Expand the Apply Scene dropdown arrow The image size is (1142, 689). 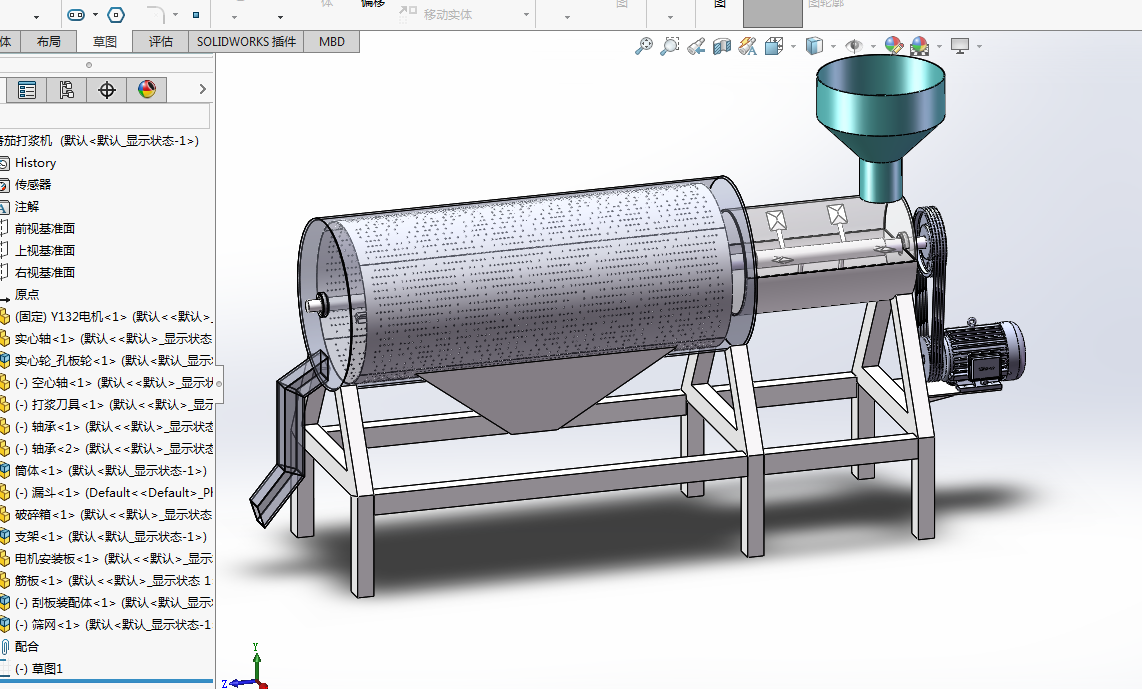click(940, 47)
